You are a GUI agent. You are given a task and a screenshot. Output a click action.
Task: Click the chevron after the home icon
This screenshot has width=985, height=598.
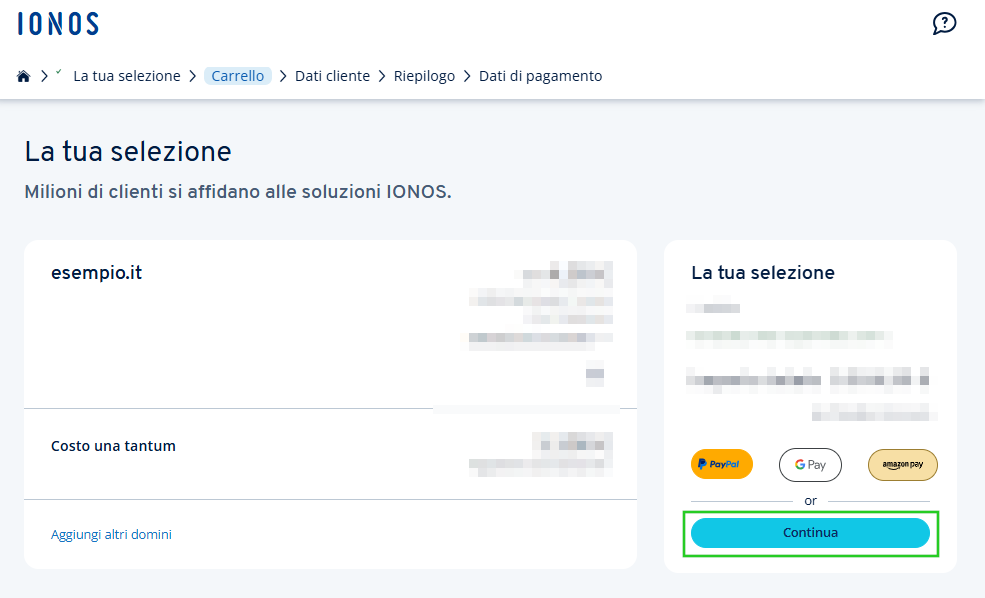tap(44, 76)
